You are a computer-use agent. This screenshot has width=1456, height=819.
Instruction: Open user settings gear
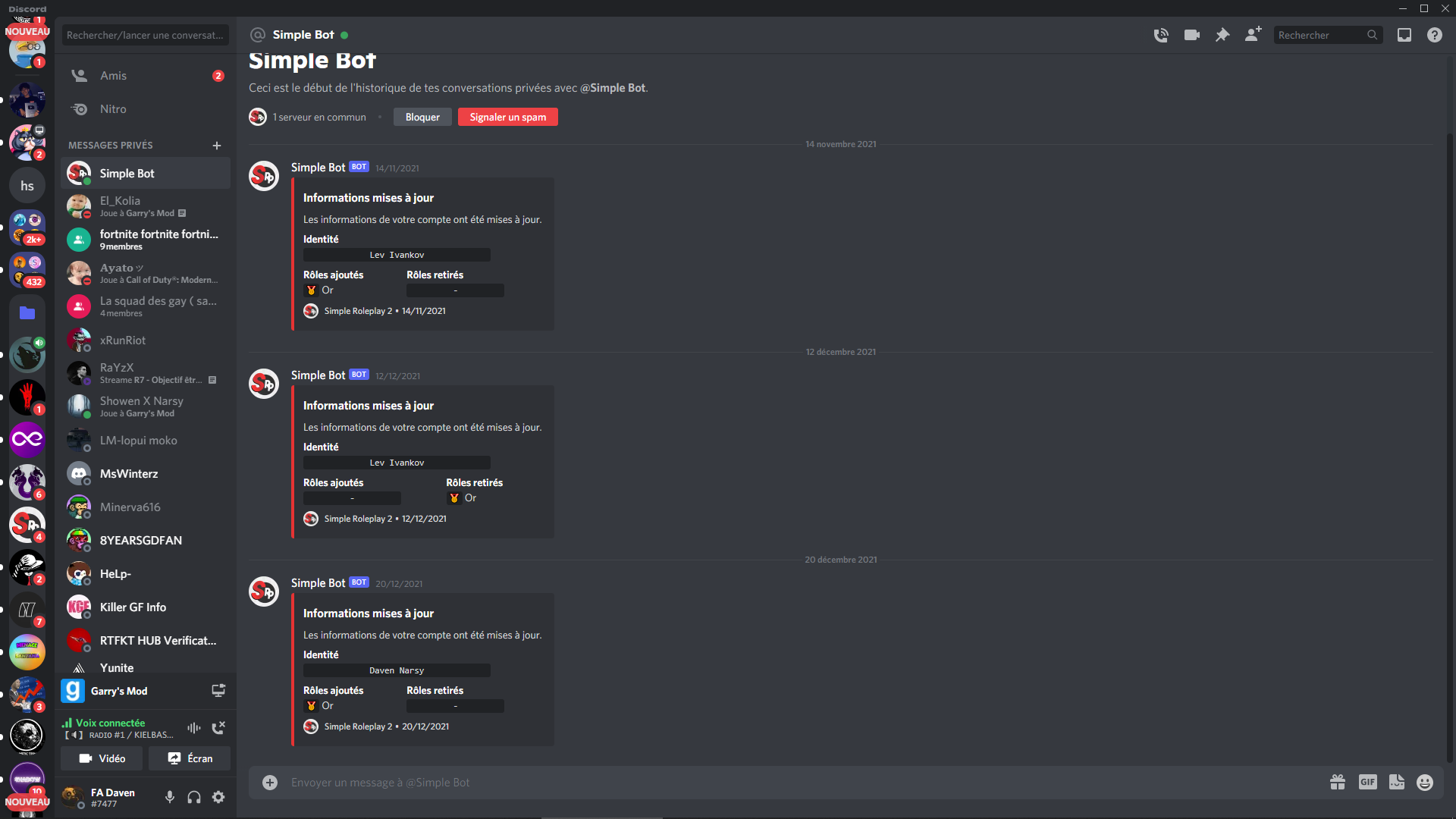tap(218, 797)
